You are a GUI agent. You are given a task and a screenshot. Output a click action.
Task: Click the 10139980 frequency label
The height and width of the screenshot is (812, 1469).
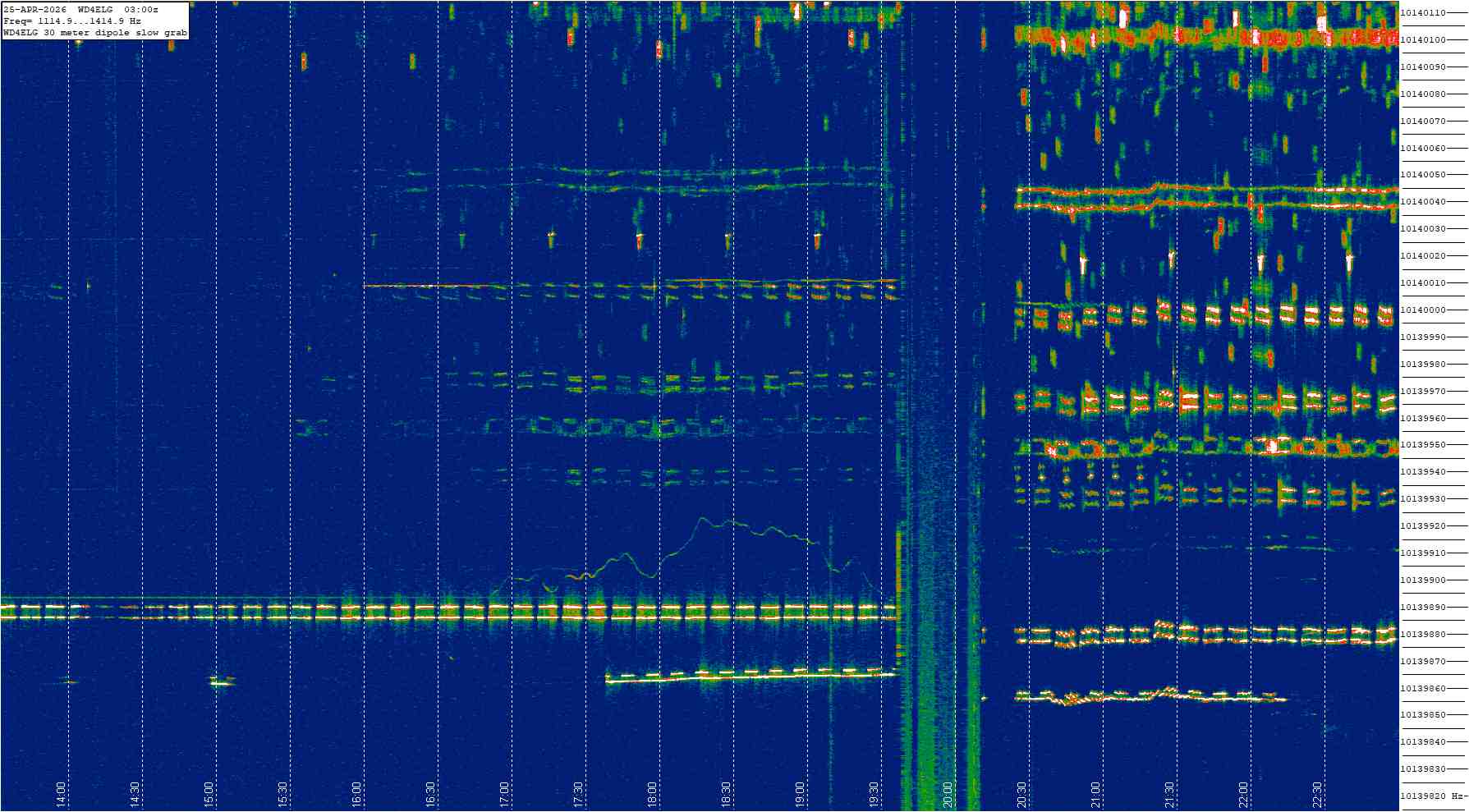click(1423, 365)
